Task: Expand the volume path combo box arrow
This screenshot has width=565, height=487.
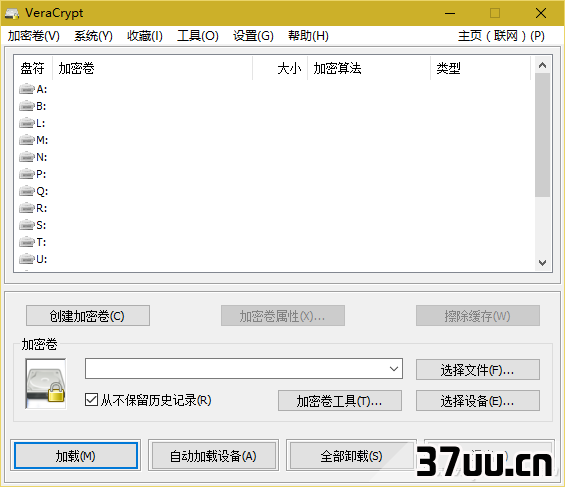Action: tap(394, 368)
